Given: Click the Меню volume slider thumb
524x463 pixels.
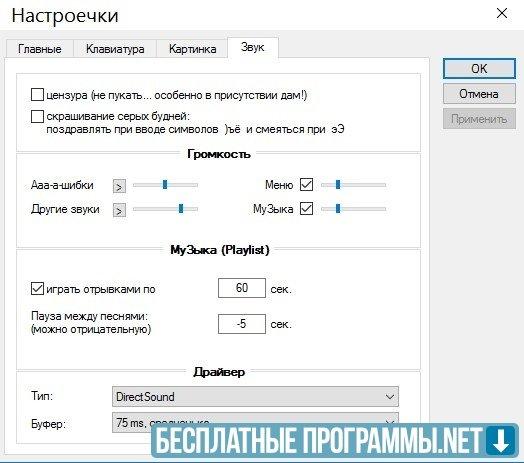Looking at the screenshot, I should pyautogui.click(x=338, y=185).
